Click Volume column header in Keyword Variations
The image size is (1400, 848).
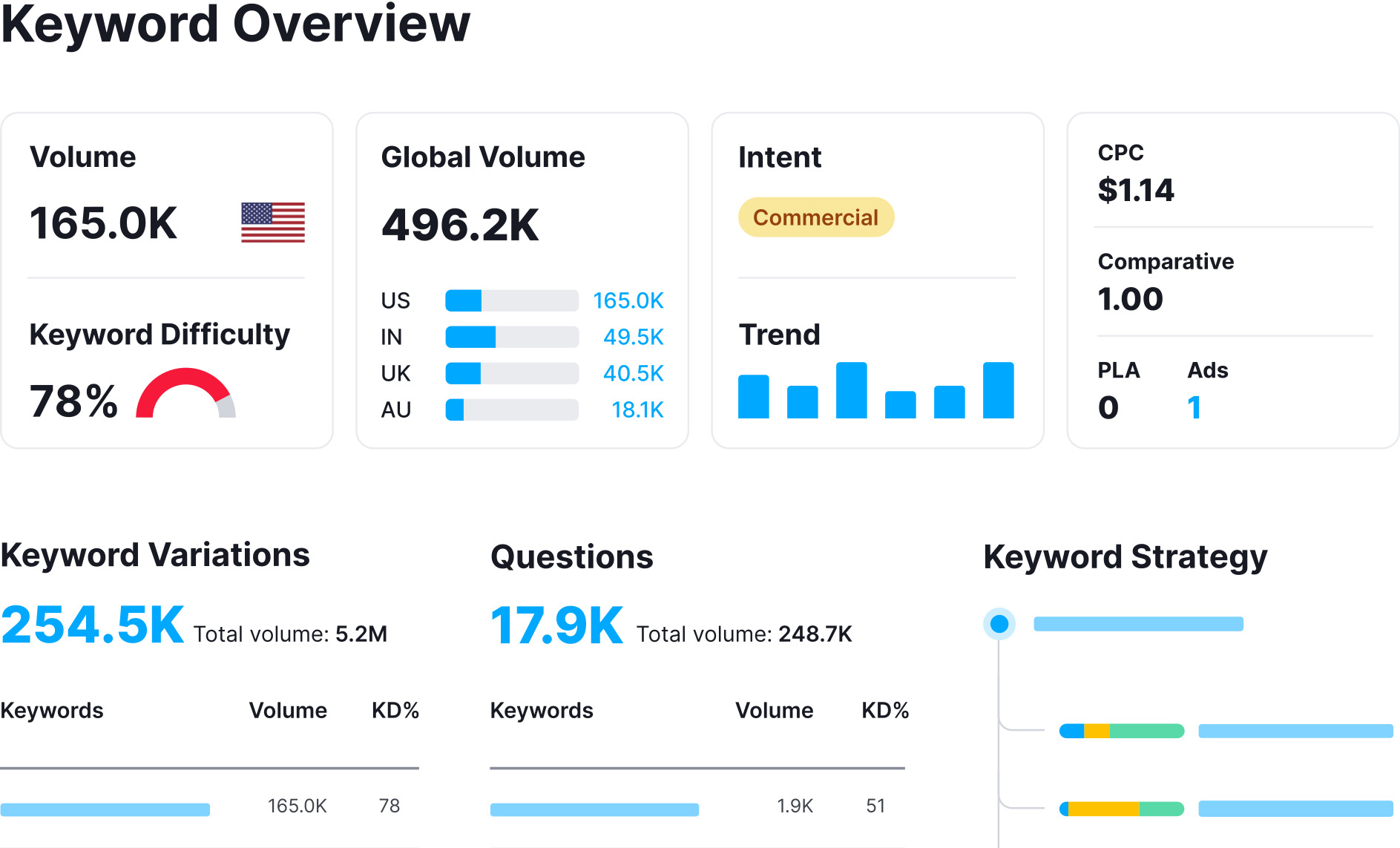tap(288, 711)
